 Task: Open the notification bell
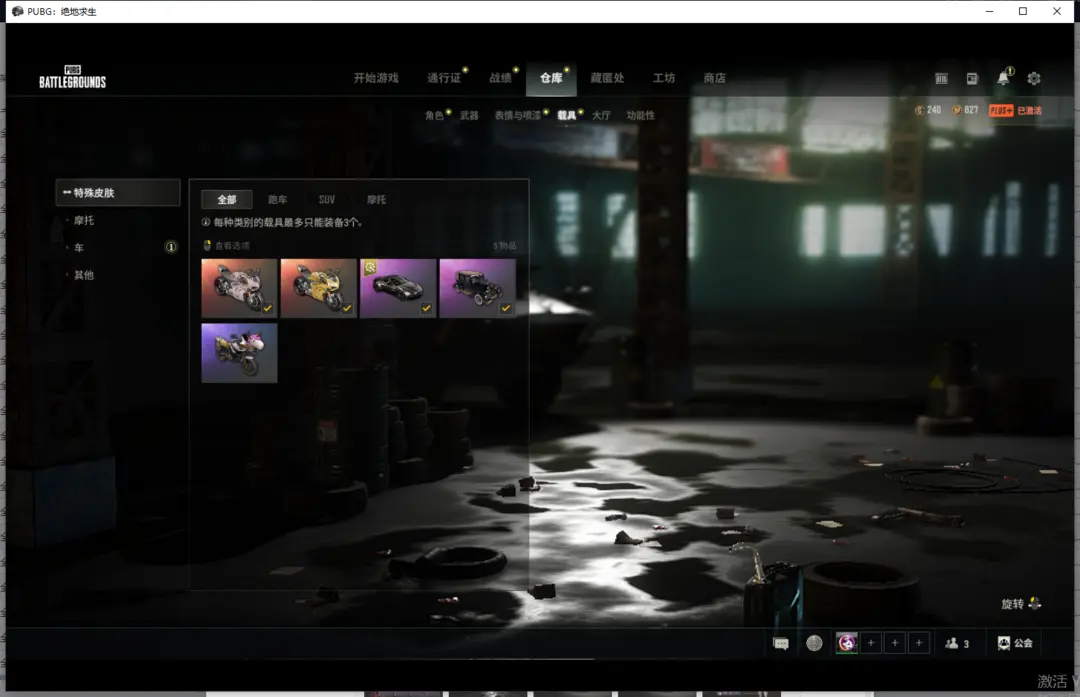1004,78
